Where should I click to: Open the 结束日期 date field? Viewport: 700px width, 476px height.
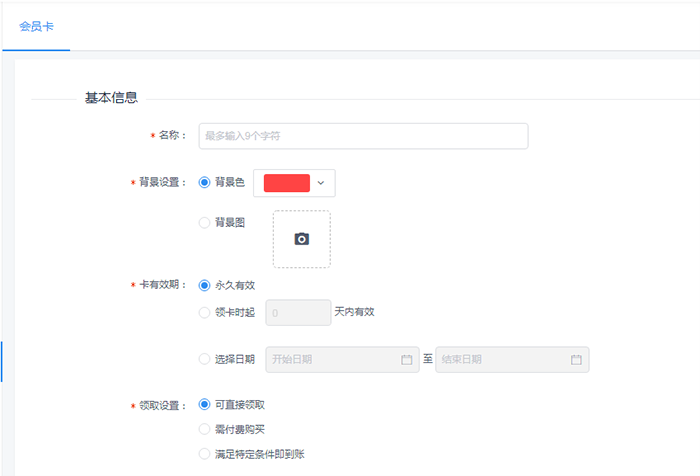click(x=512, y=359)
